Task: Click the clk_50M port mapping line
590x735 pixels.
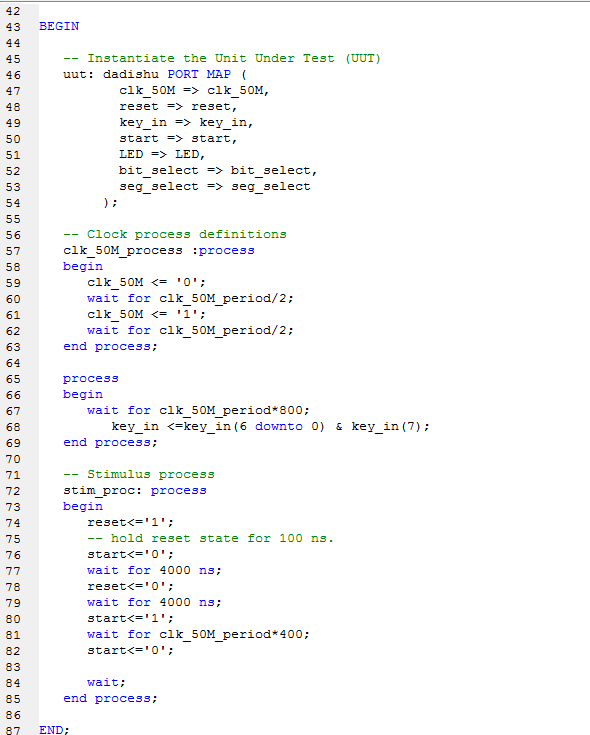Action: pos(194,90)
